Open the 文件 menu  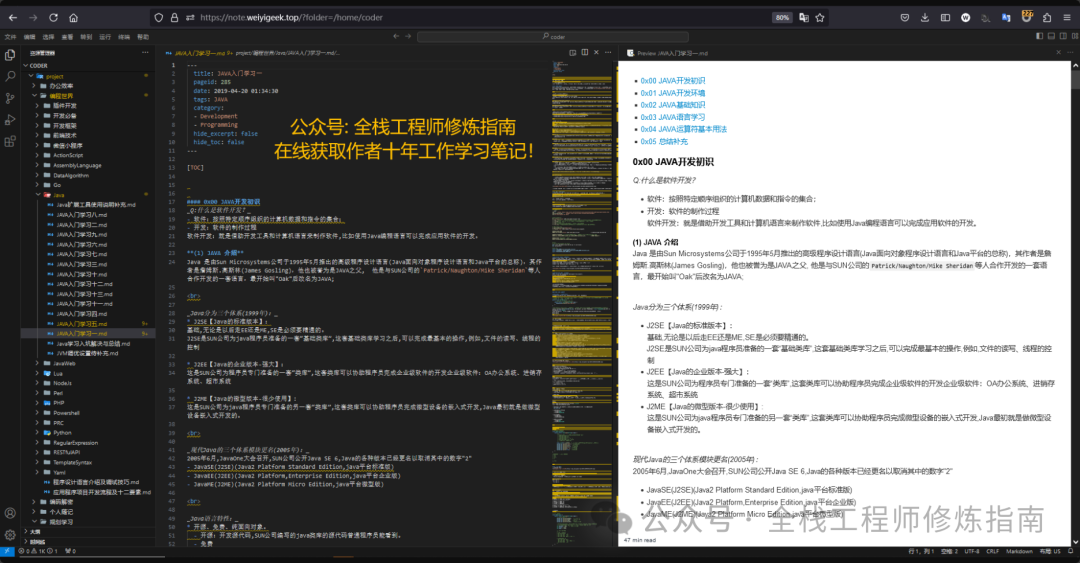[x=10, y=37]
